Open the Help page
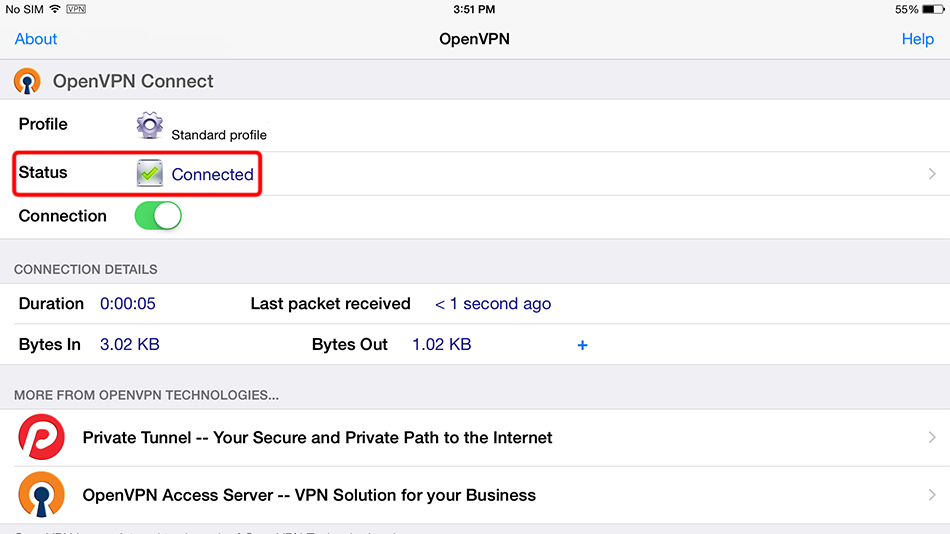This screenshot has height=534, width=950. click(x=917, y=39)
